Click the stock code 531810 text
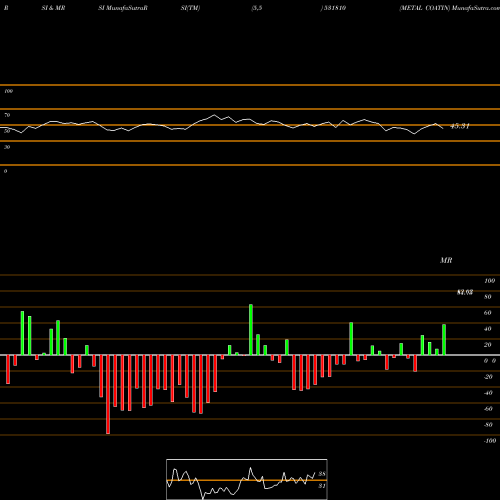500x500 pixels. click(335, 8)
